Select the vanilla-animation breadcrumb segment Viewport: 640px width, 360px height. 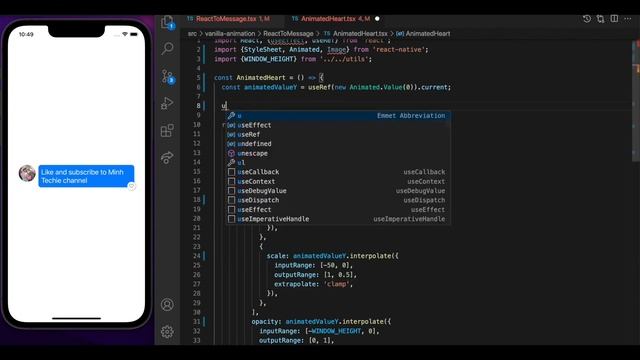point(230,33)
